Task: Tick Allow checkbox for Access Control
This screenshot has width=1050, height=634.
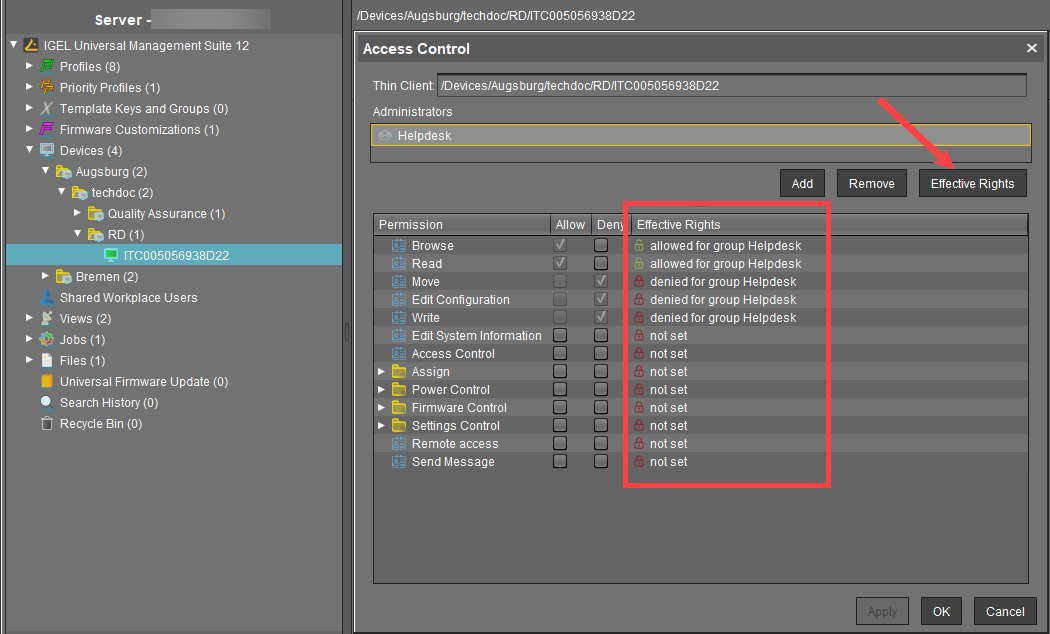Action: 560,354
